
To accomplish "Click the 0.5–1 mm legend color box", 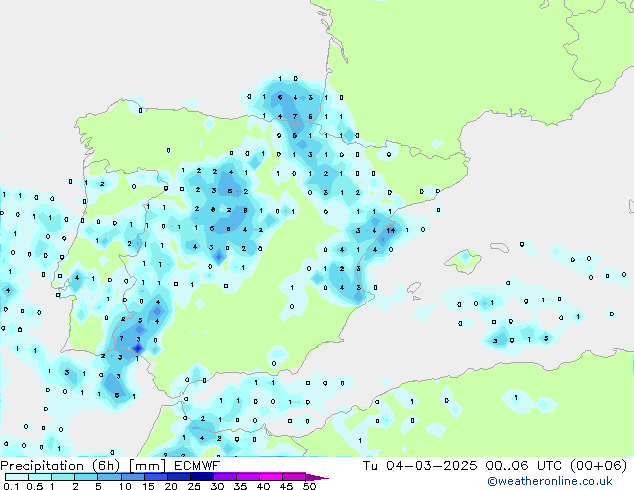I will point(40,477).
